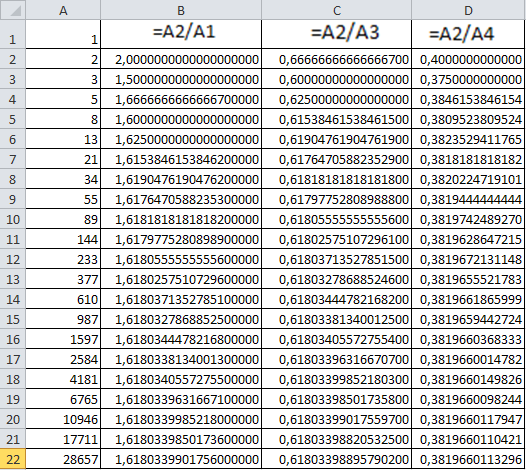Click cell with value 0,3846153846154
The height and width of the screenshot is (470, 526).
coord(468,99)
